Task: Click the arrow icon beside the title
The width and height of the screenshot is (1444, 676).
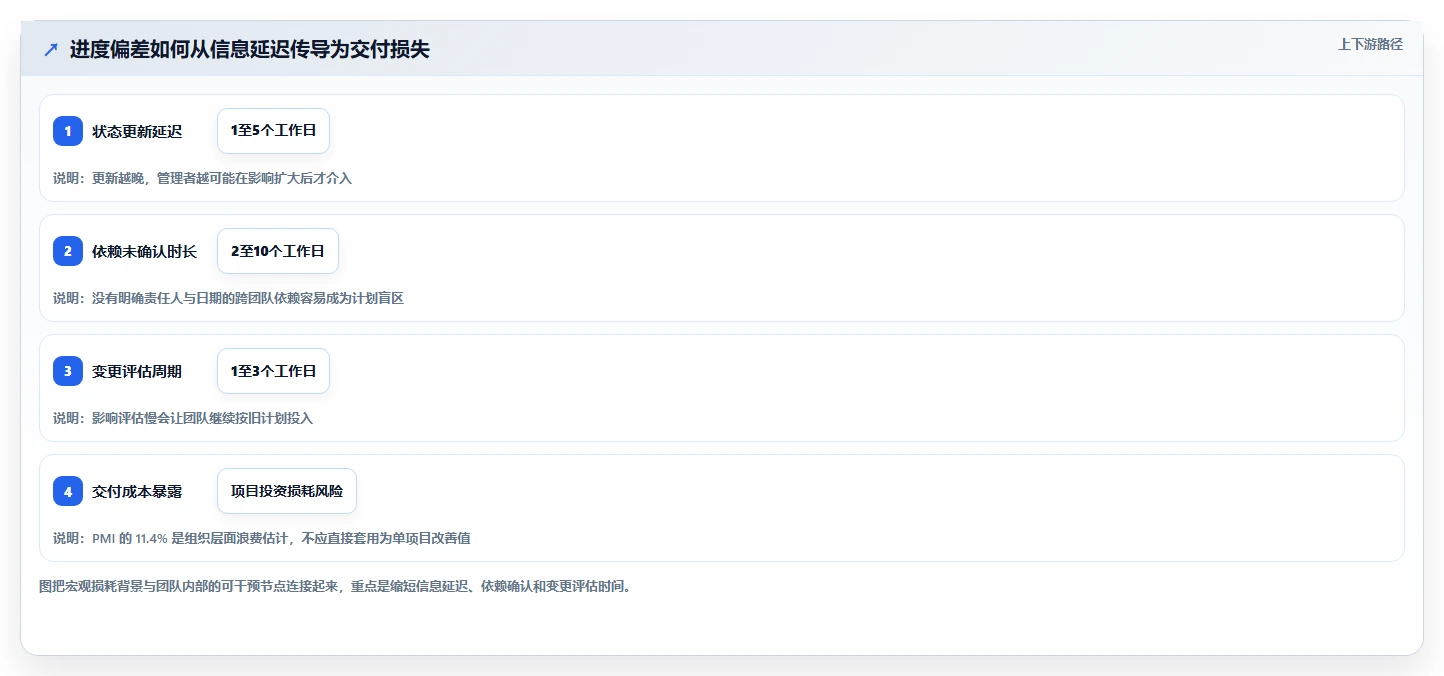Action: coord(51,49)
